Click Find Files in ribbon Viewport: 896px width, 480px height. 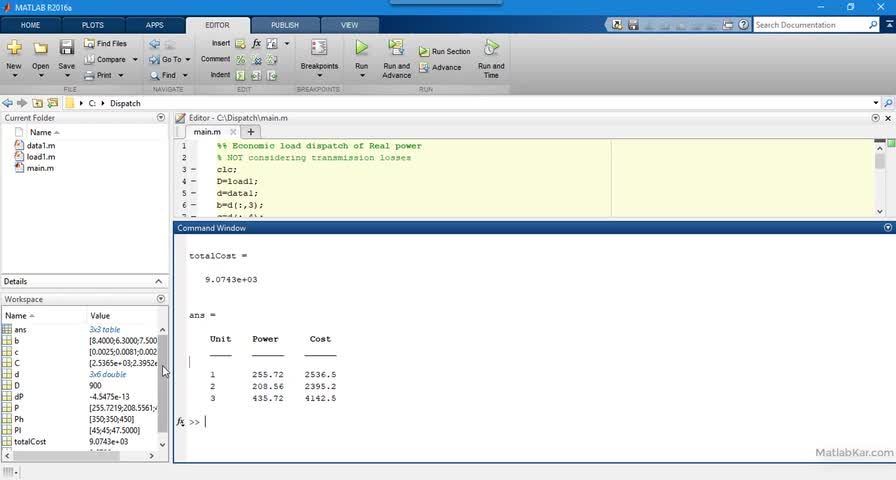(105, 43)
